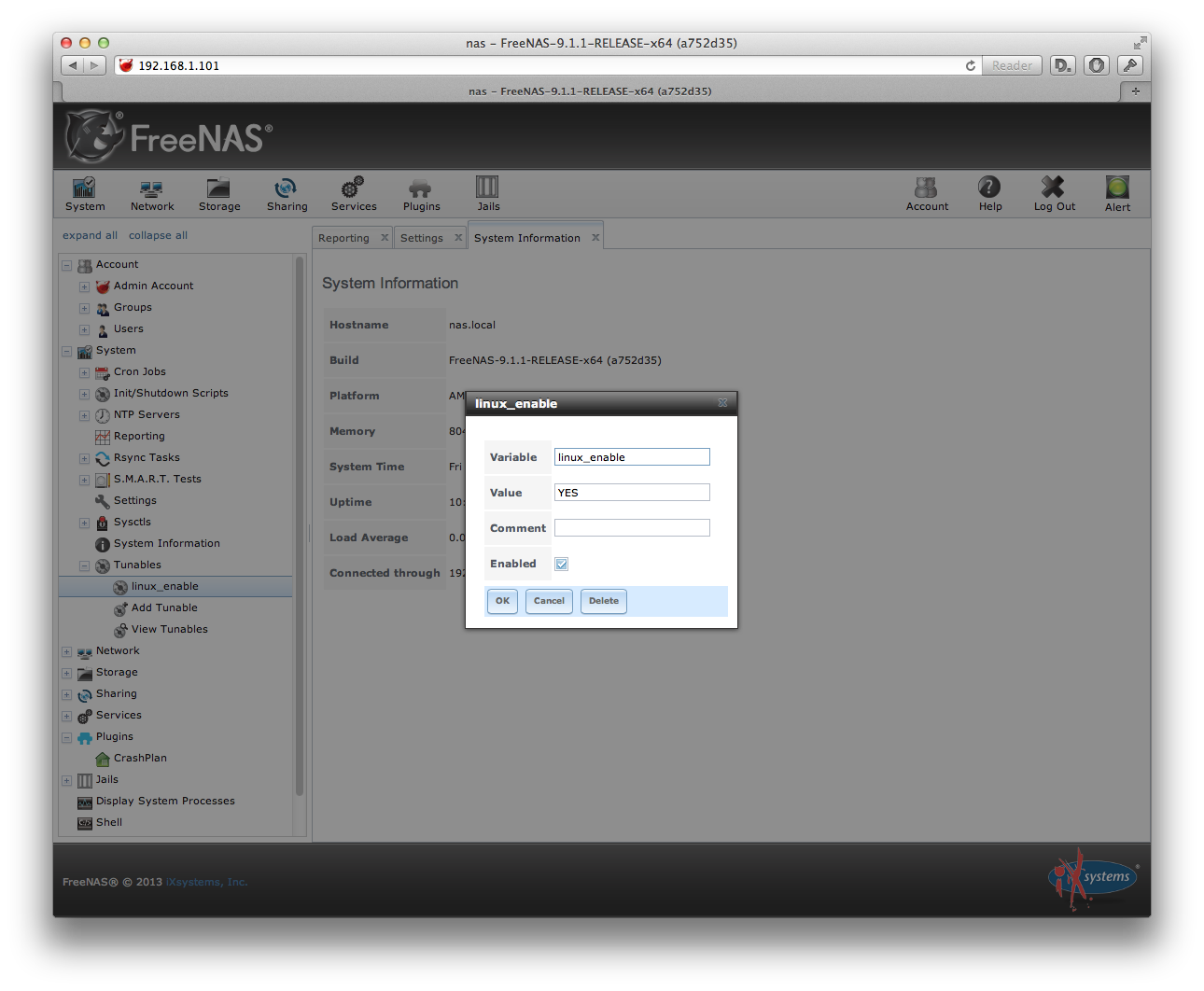The image size is (1204, 991).
Task: Click the iXsystems logo in footer
Action: tap(1094, 877)
